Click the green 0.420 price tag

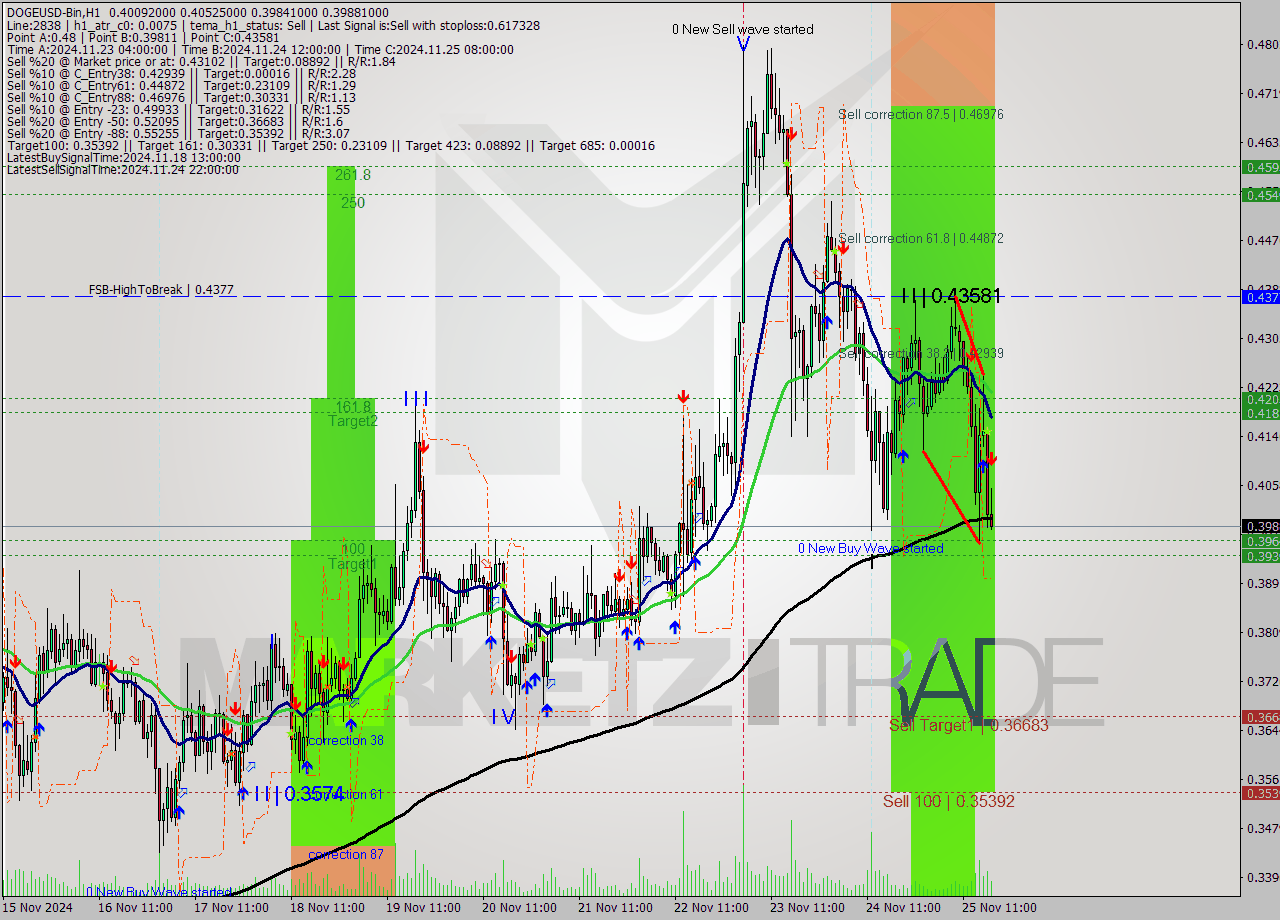tap(1260, 399)
